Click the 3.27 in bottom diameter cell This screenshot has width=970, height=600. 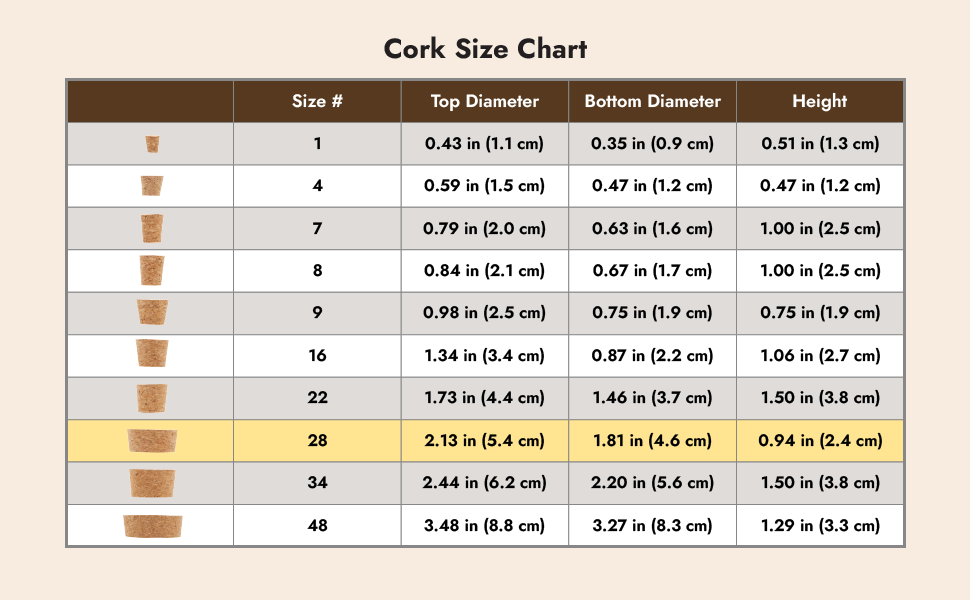point(652,525)
